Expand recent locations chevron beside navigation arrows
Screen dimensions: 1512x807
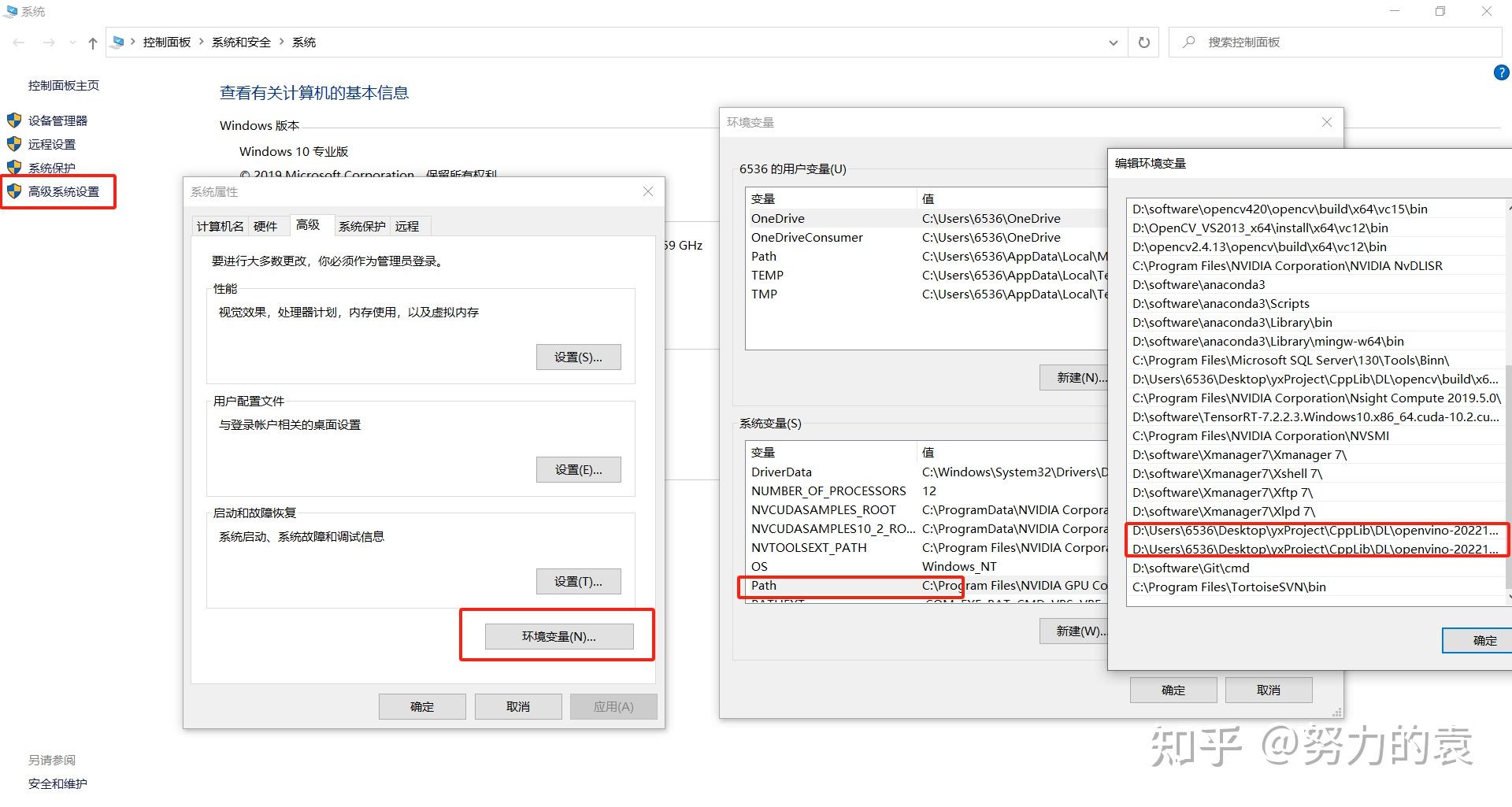[x=73, y=43]
